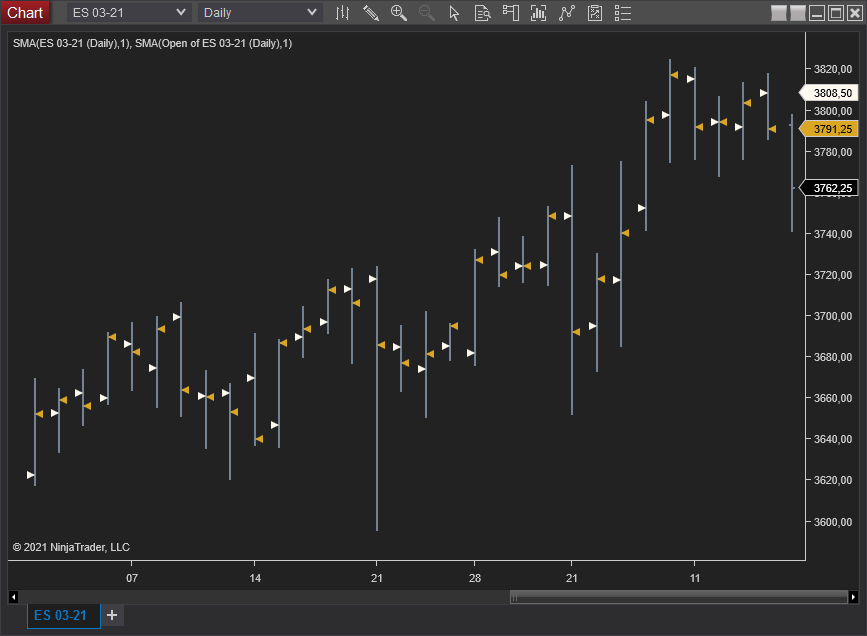The image size is (867, 636).
Task: Click the 3820,00 price axis label
Action: [833, 69]
